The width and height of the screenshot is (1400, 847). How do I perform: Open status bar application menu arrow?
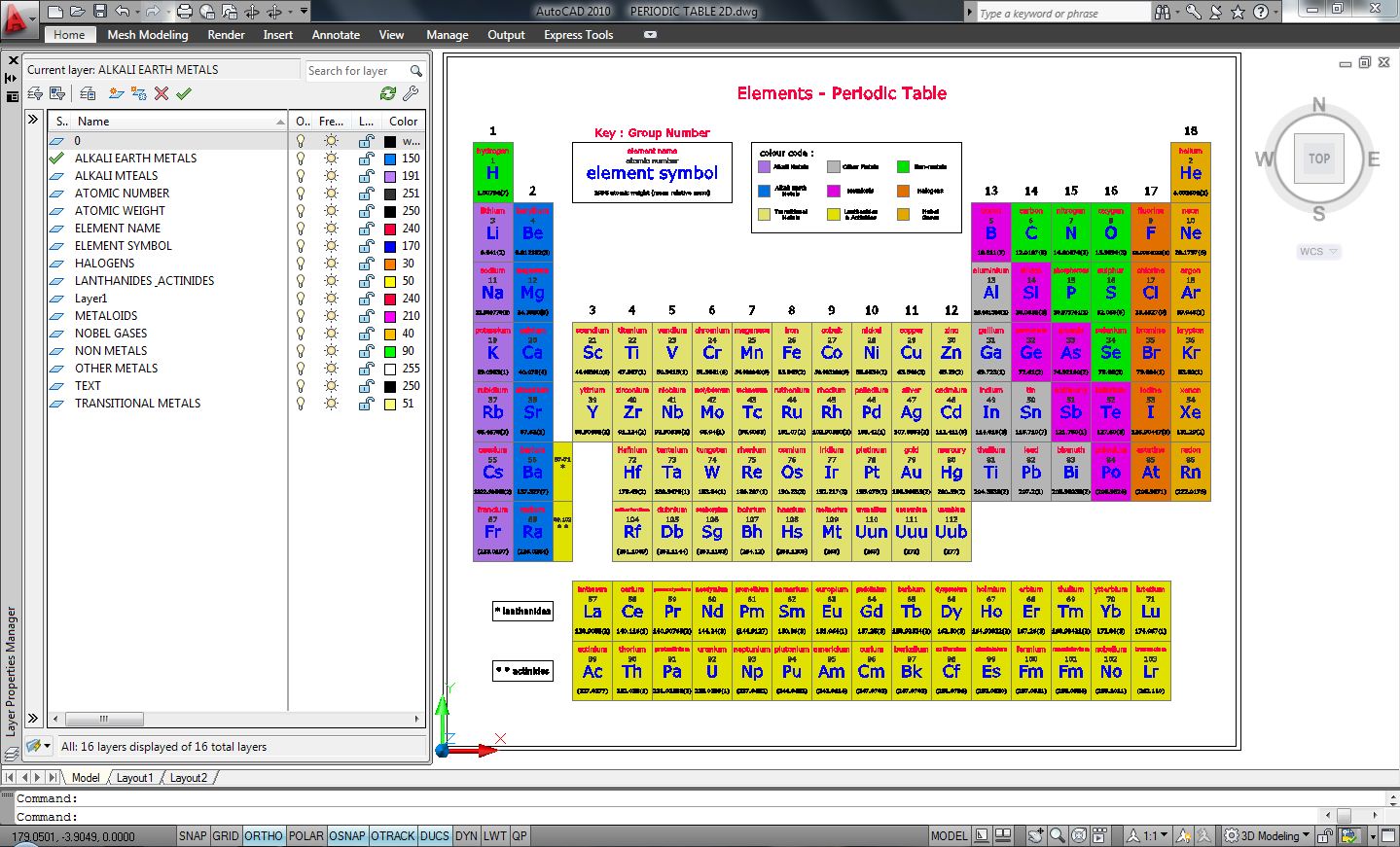pos(1373,835)
